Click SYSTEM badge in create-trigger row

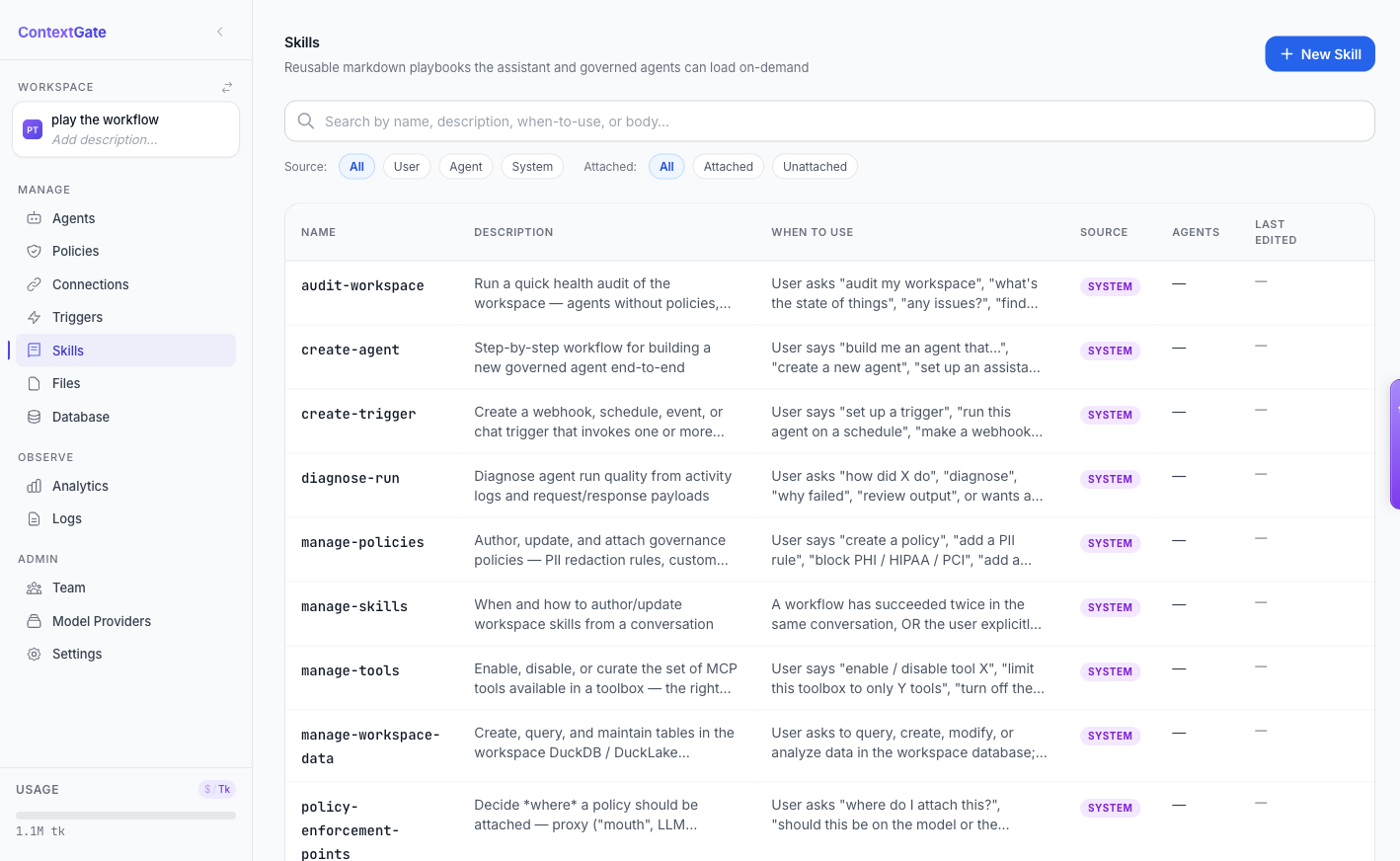point(1110,415)
